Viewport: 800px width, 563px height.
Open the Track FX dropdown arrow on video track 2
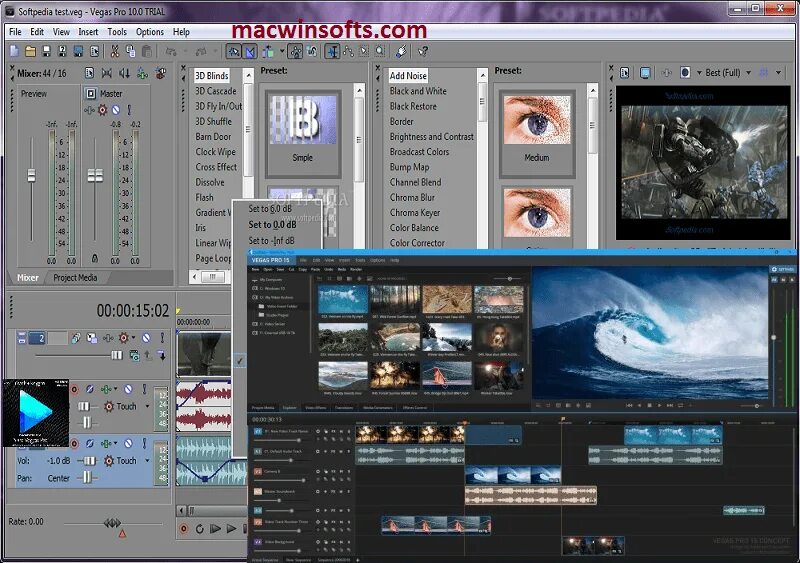point(133,338)
